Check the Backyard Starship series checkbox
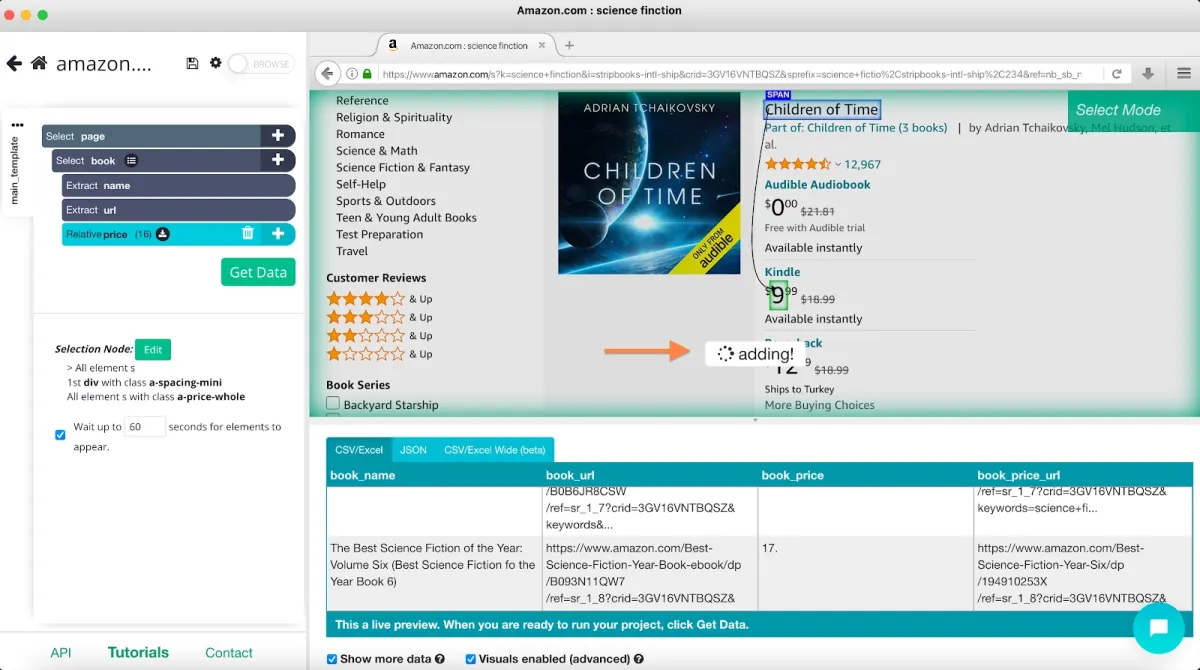Viewport: 1200px width, 670px height. click(333, 404)
